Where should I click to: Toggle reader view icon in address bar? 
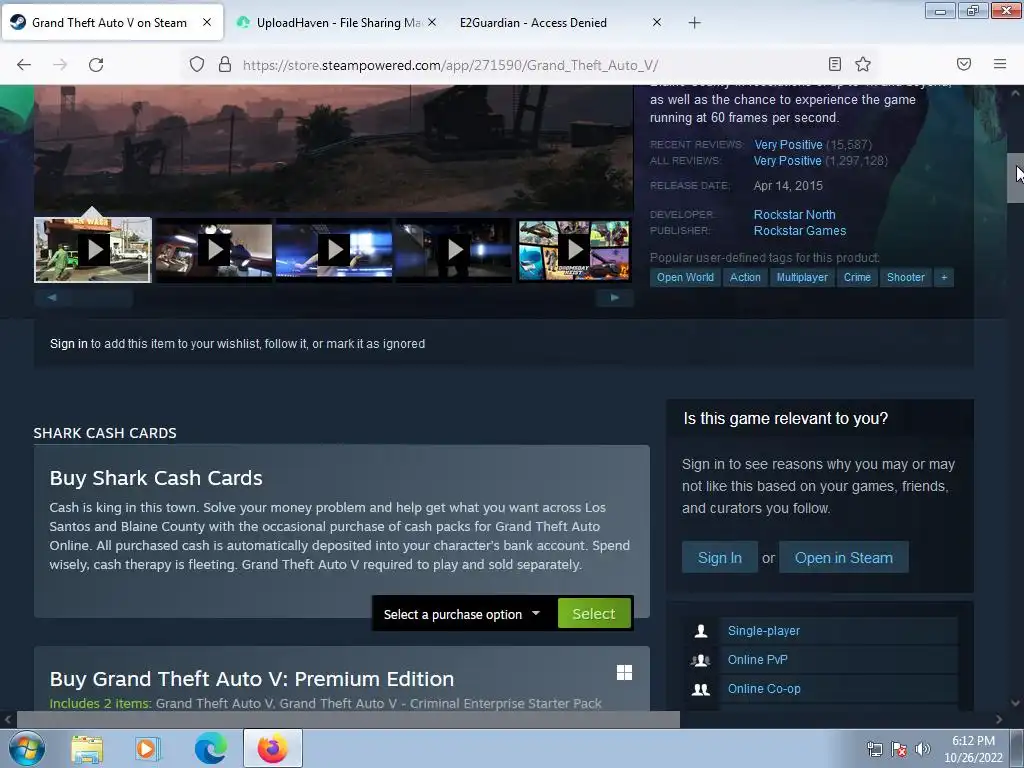tap(834, 64)
